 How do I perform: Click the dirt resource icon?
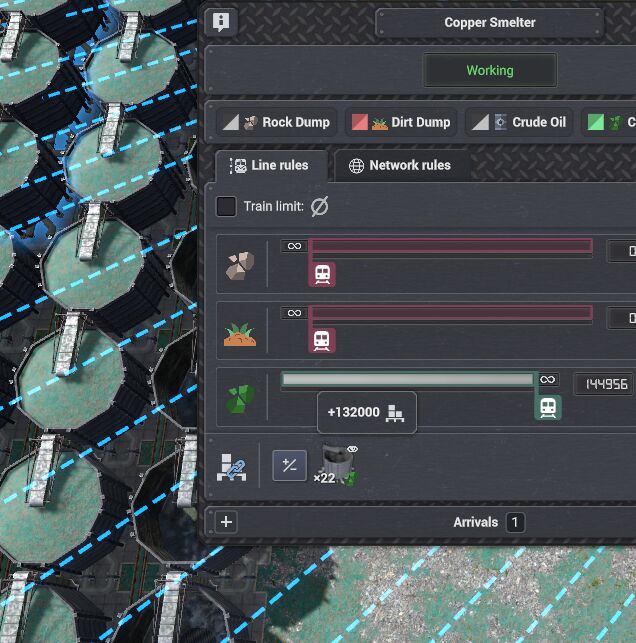(x=240, y=334)
